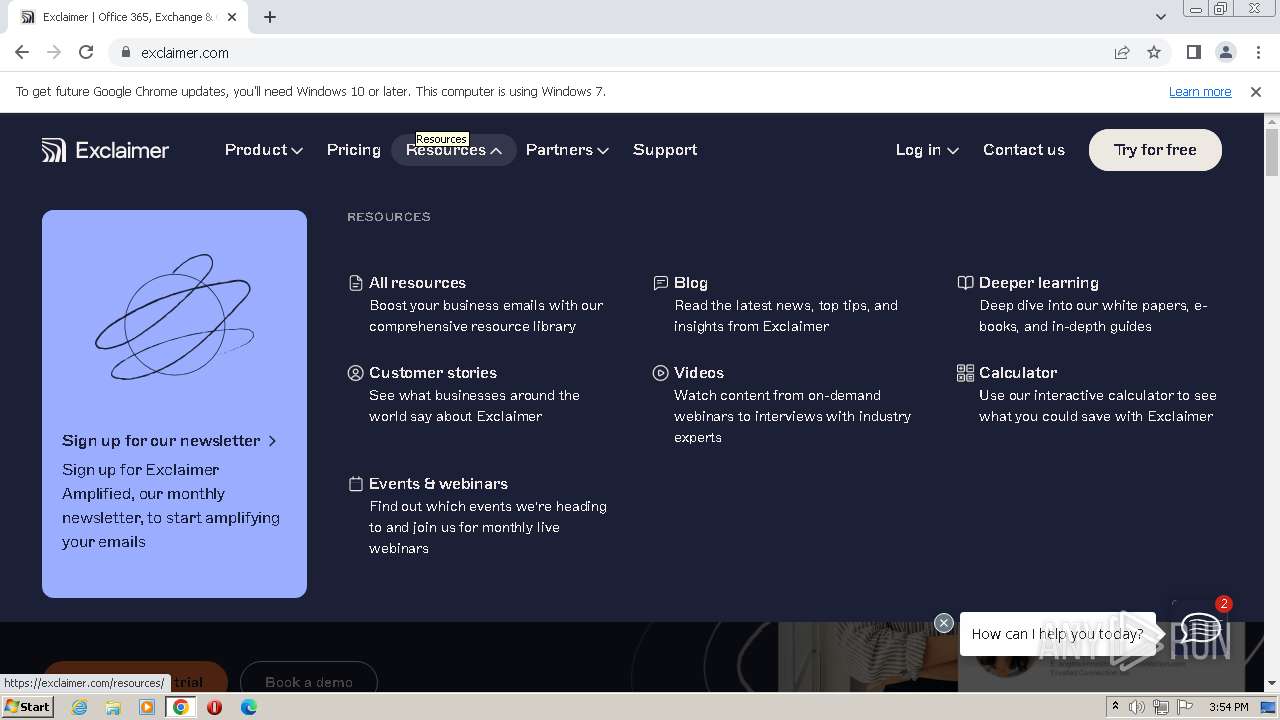1280x720 pixels.
Task: Expand the Product menu
Action: (x=264, y=150)
